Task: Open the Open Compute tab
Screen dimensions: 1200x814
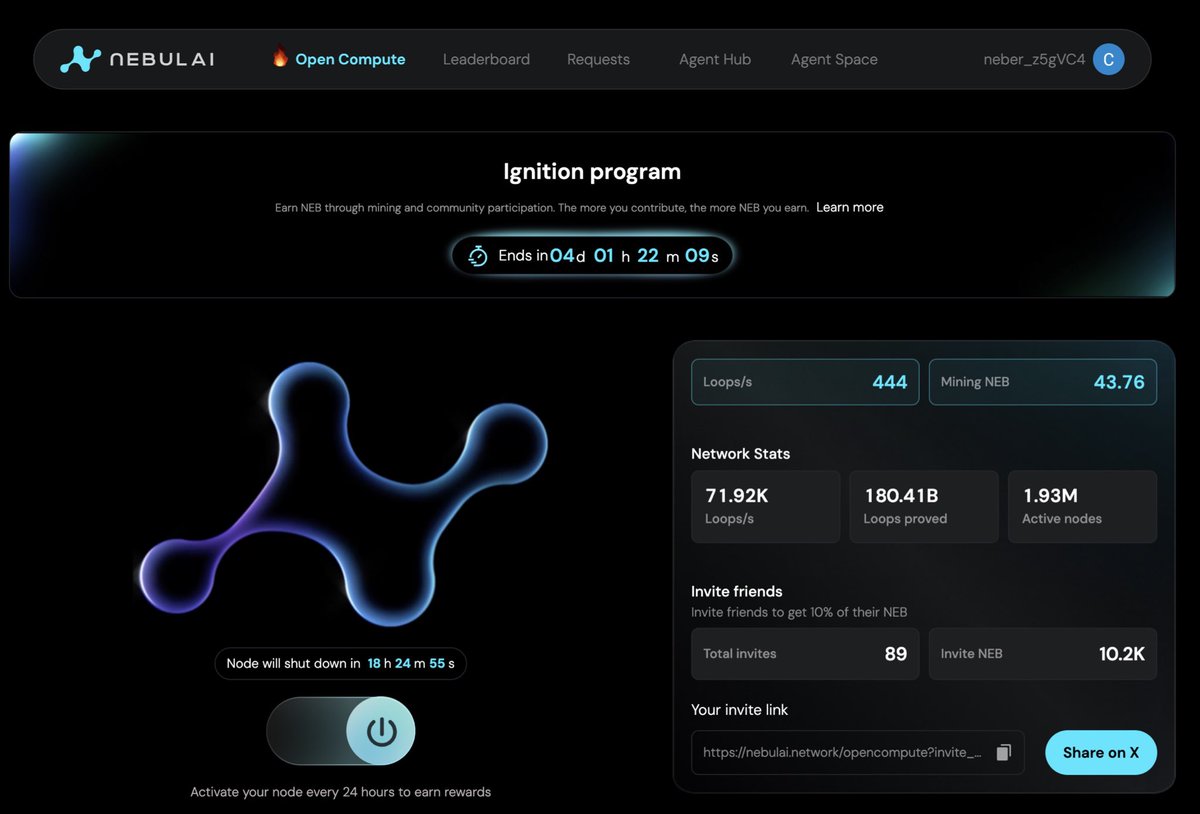Action: click(x=350, y=59)
